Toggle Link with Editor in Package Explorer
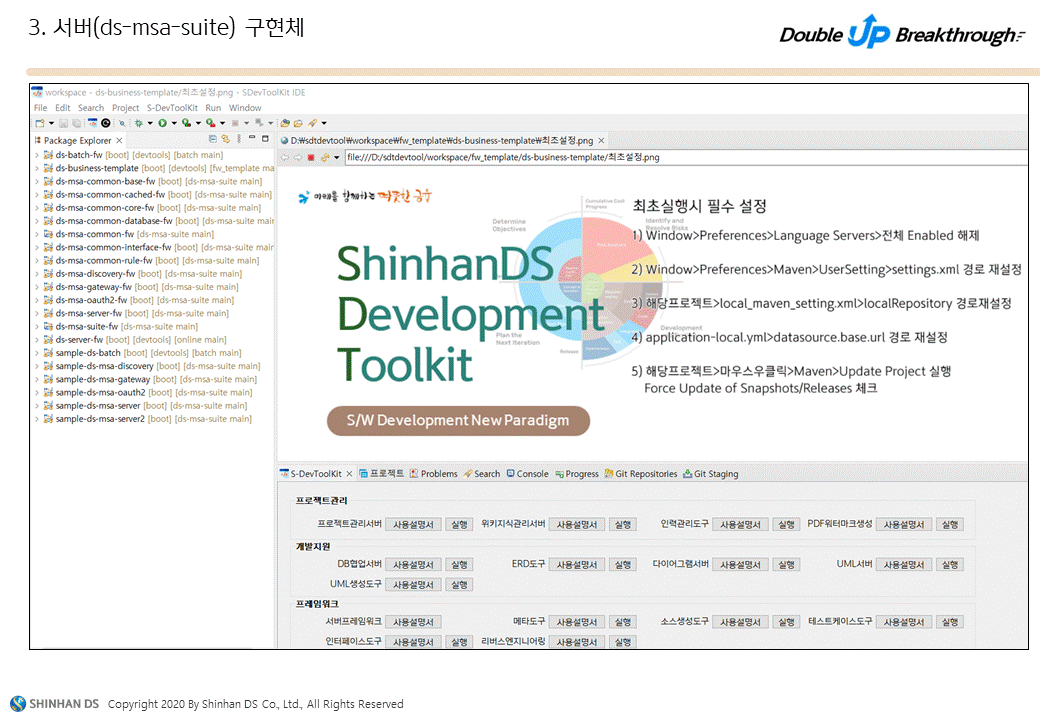The width and height of the screenshot is (1040, 720). tap(226, 139)
